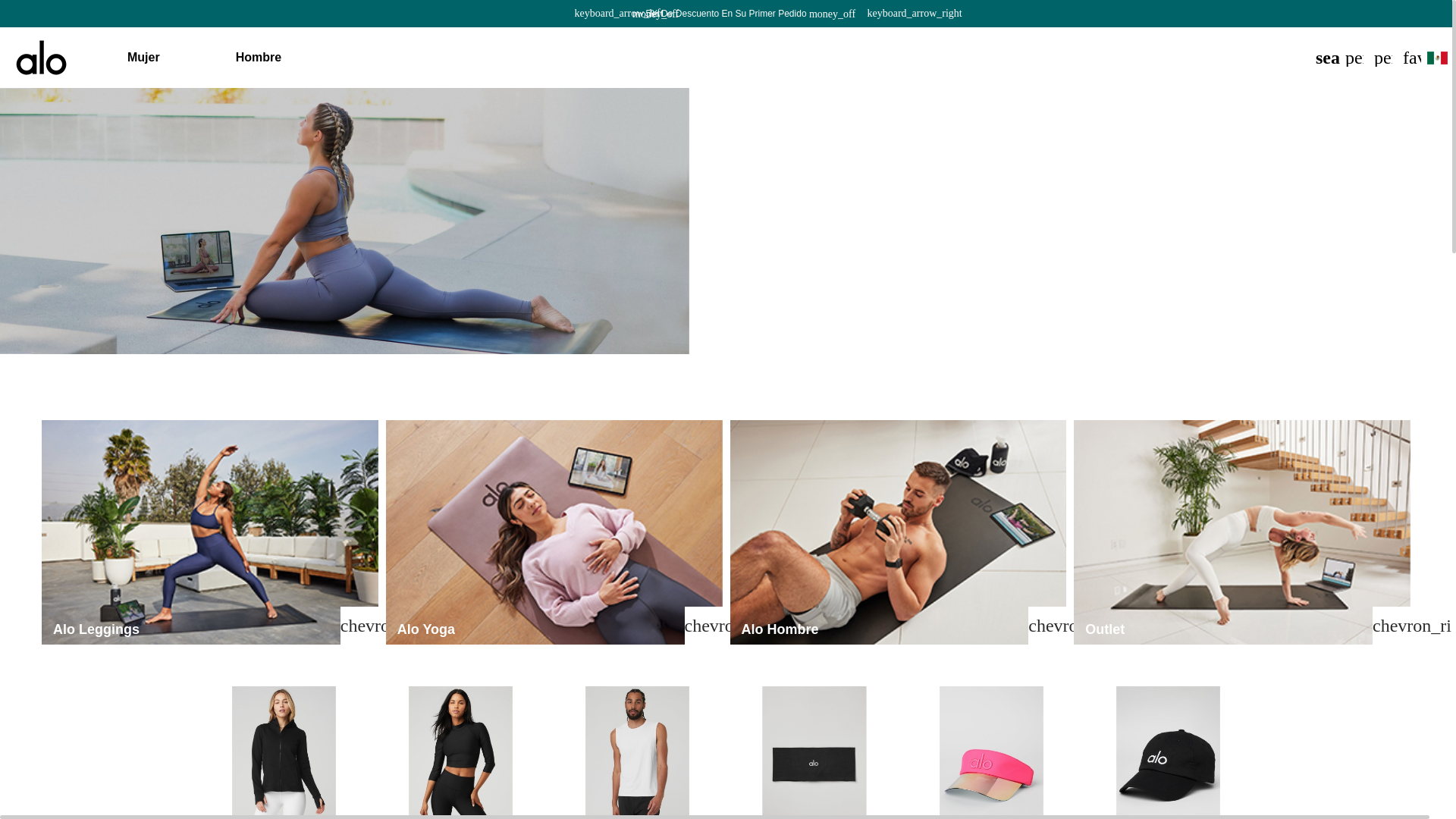View the pink Alo visor product

991,752
